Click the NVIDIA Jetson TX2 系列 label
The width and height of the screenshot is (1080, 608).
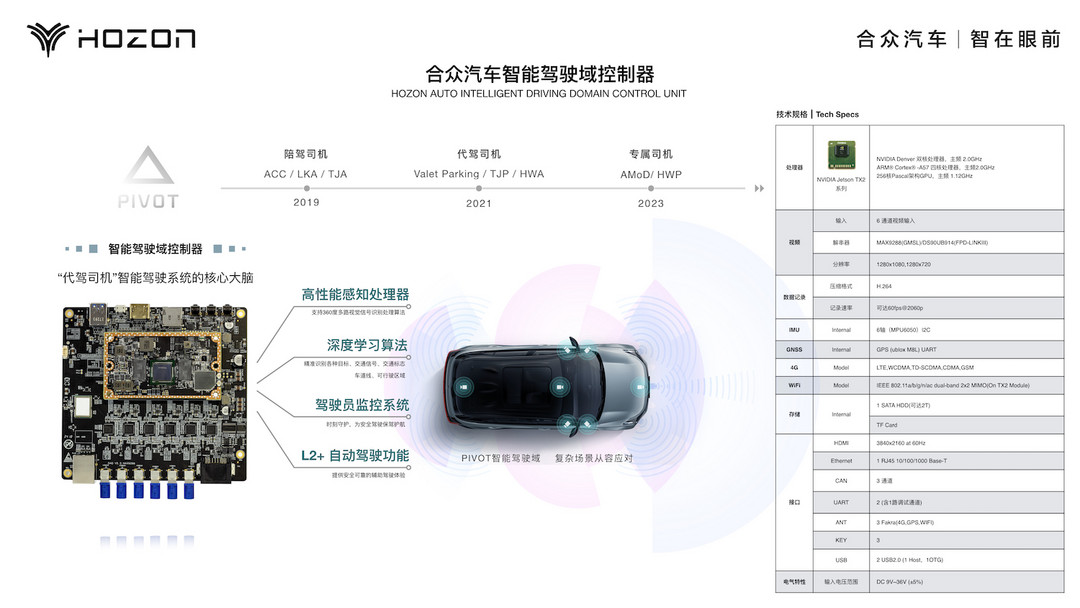pos(841,184)
